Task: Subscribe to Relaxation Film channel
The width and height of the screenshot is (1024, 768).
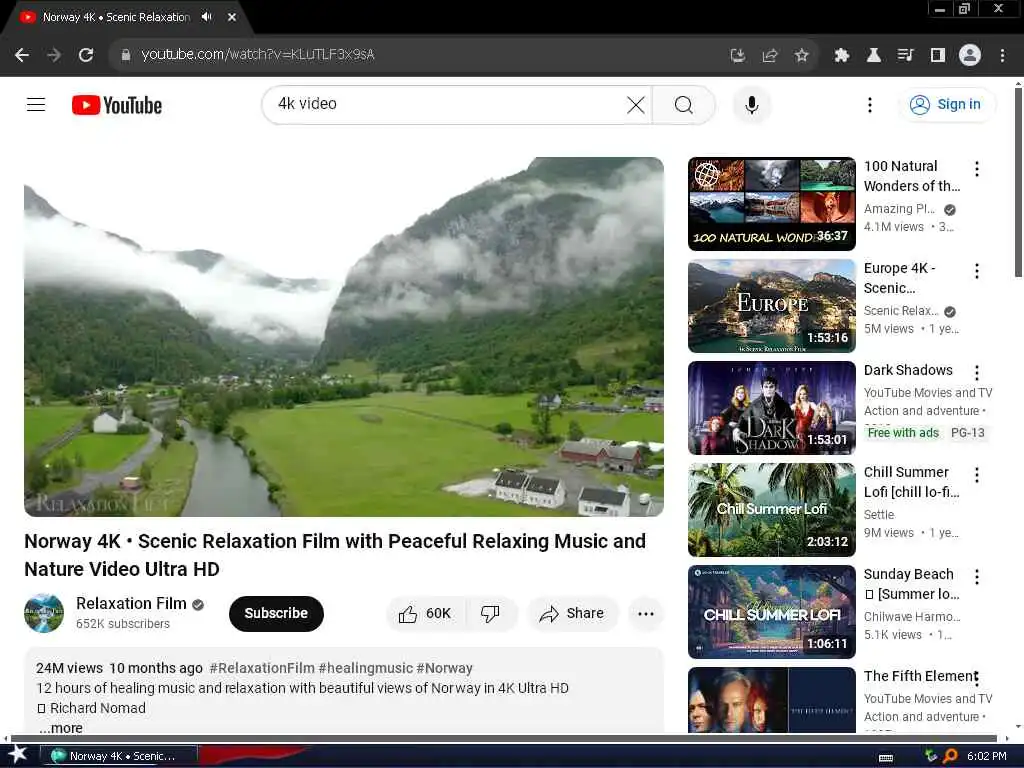Action: (276, 613)
